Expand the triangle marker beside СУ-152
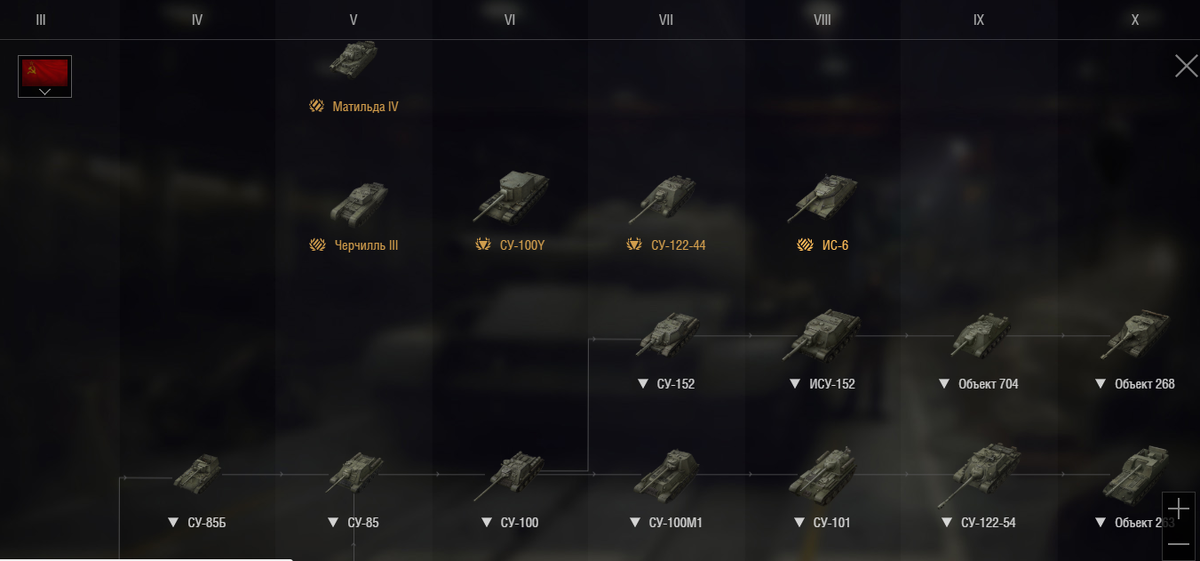 click(643, 384)
